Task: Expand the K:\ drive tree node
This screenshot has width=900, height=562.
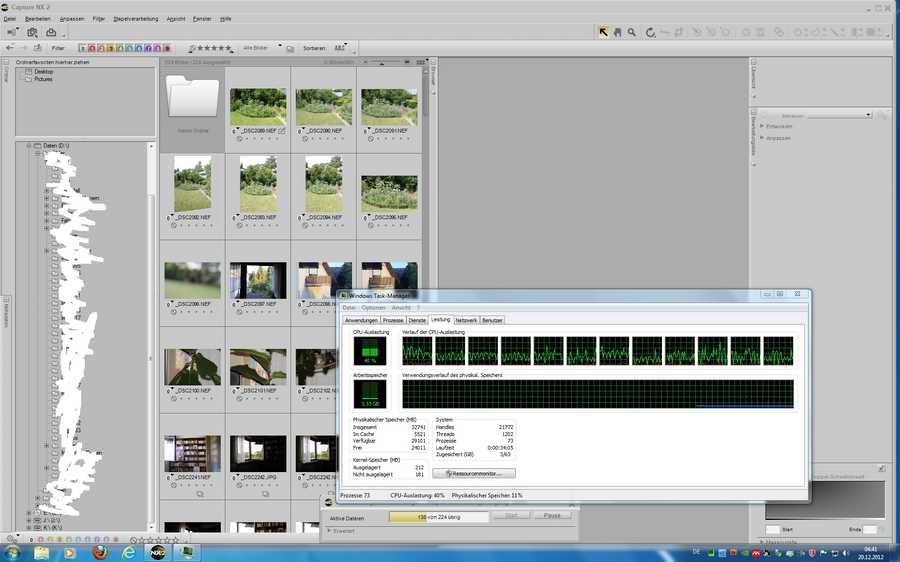Action: 29,528
